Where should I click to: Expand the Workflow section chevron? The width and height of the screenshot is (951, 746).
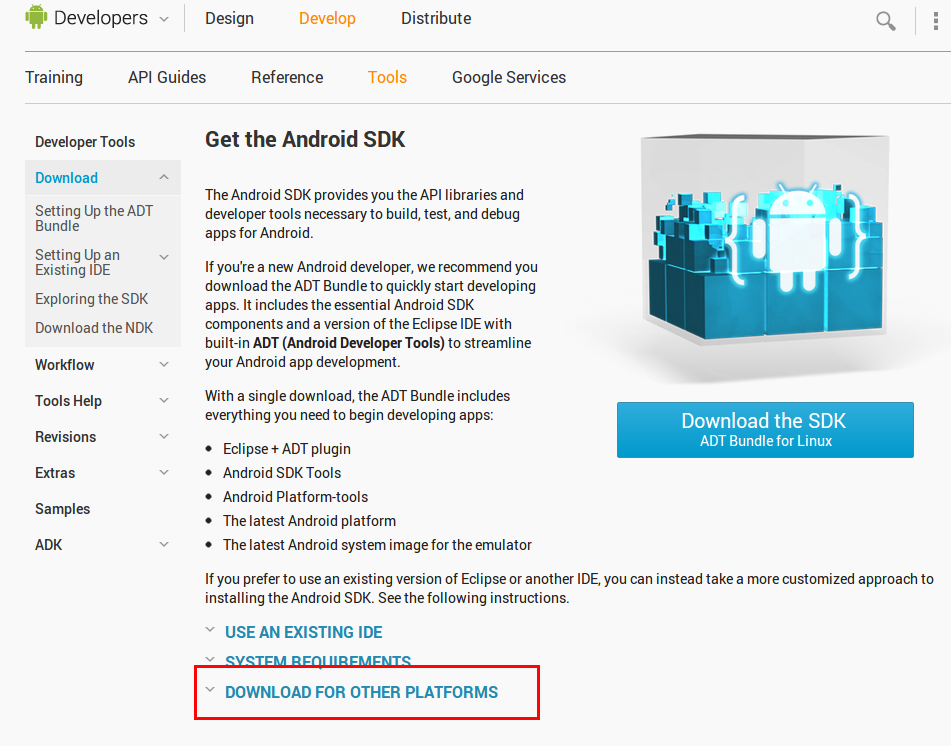tap(164, 364)
